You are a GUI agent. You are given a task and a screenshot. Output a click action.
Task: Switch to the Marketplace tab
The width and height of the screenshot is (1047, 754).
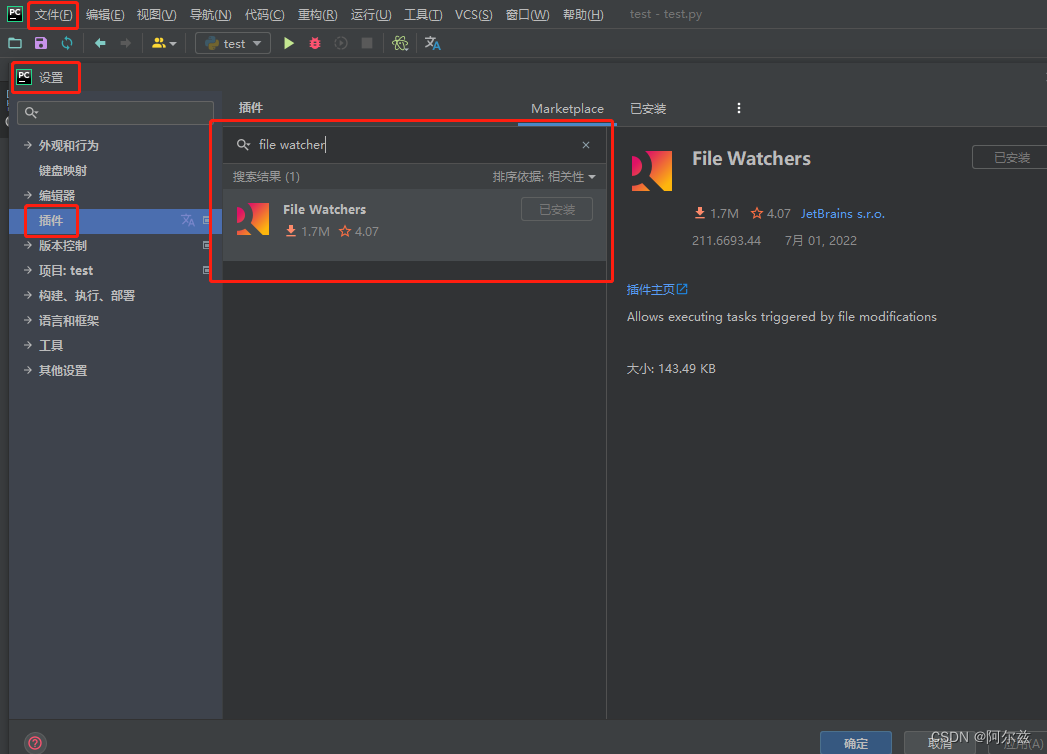click(x=567, y=108)
